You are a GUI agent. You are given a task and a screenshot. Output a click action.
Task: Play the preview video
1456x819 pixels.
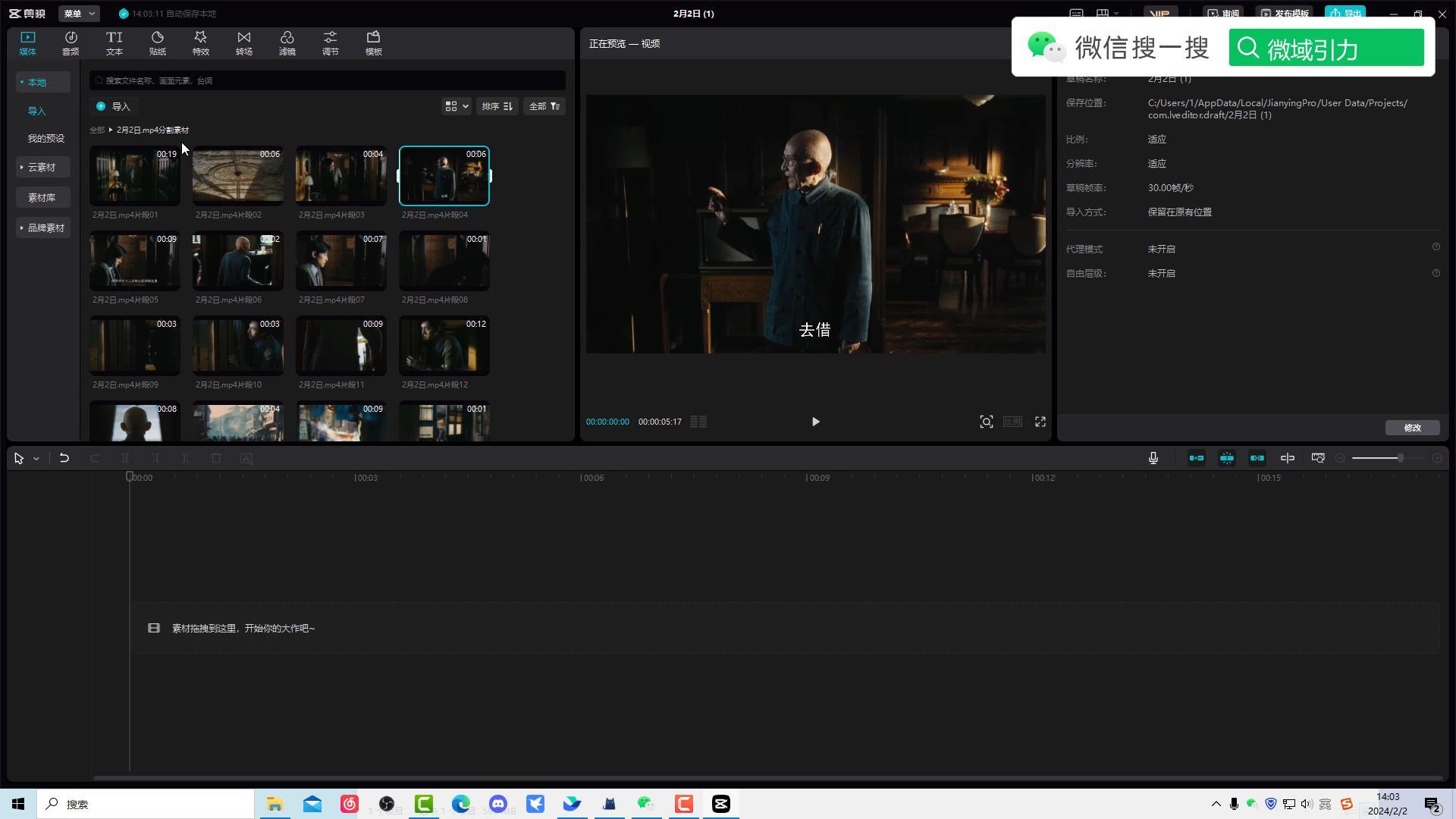(815, 422)
